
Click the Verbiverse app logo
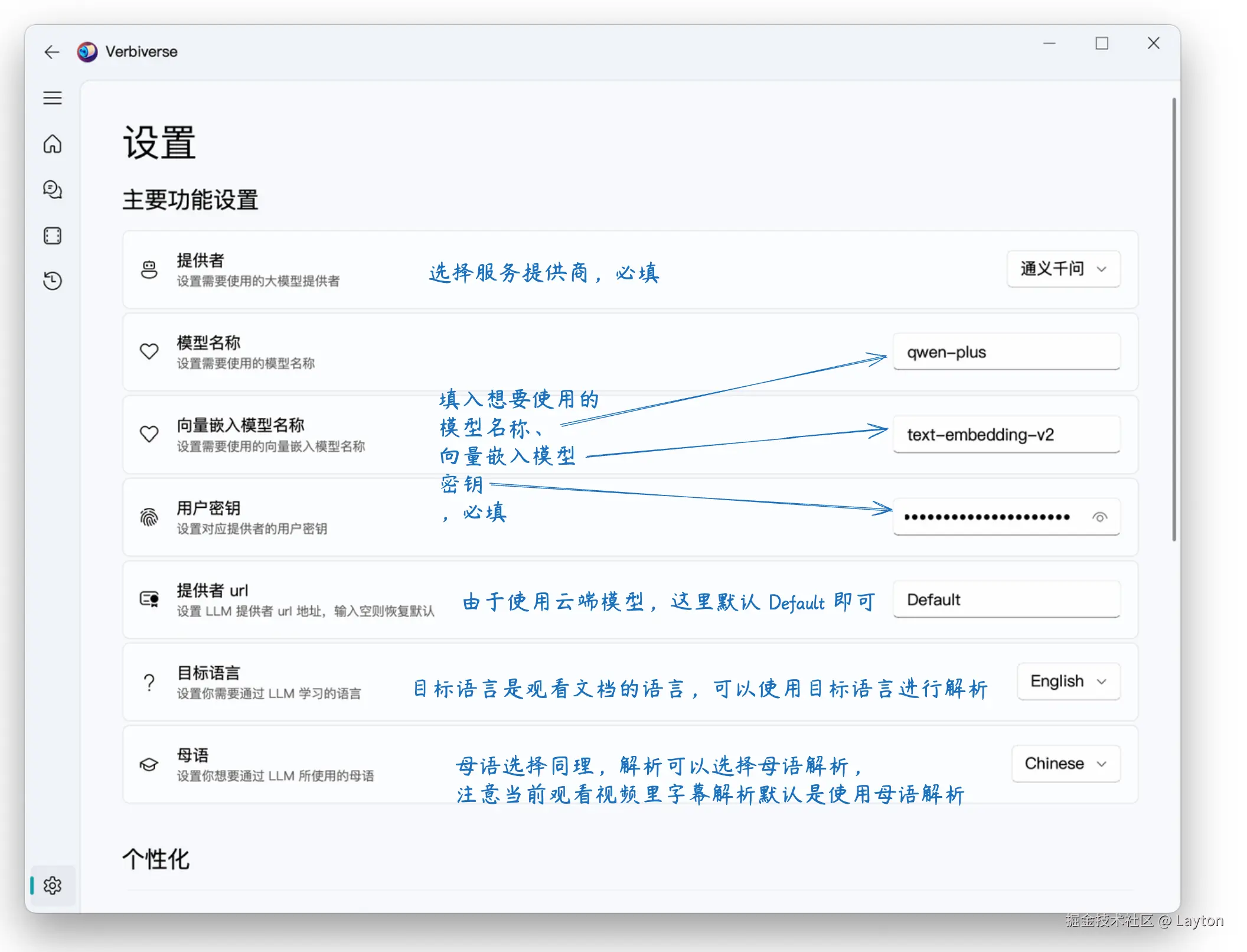[87, 52]
